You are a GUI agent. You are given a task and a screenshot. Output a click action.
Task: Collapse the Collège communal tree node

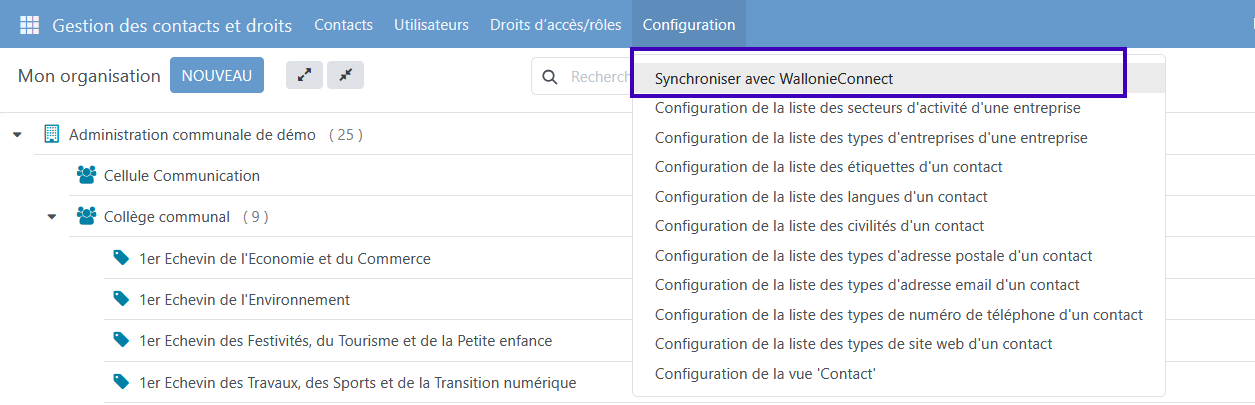(x=52, y=217)
